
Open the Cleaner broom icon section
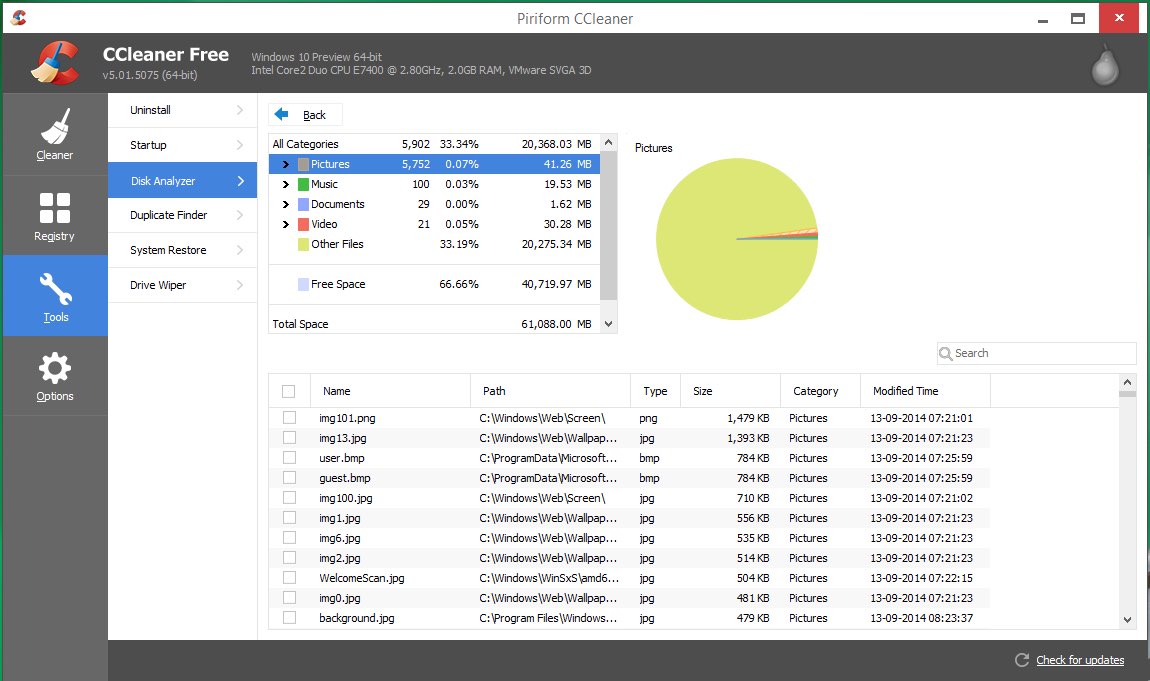[55, 127]
